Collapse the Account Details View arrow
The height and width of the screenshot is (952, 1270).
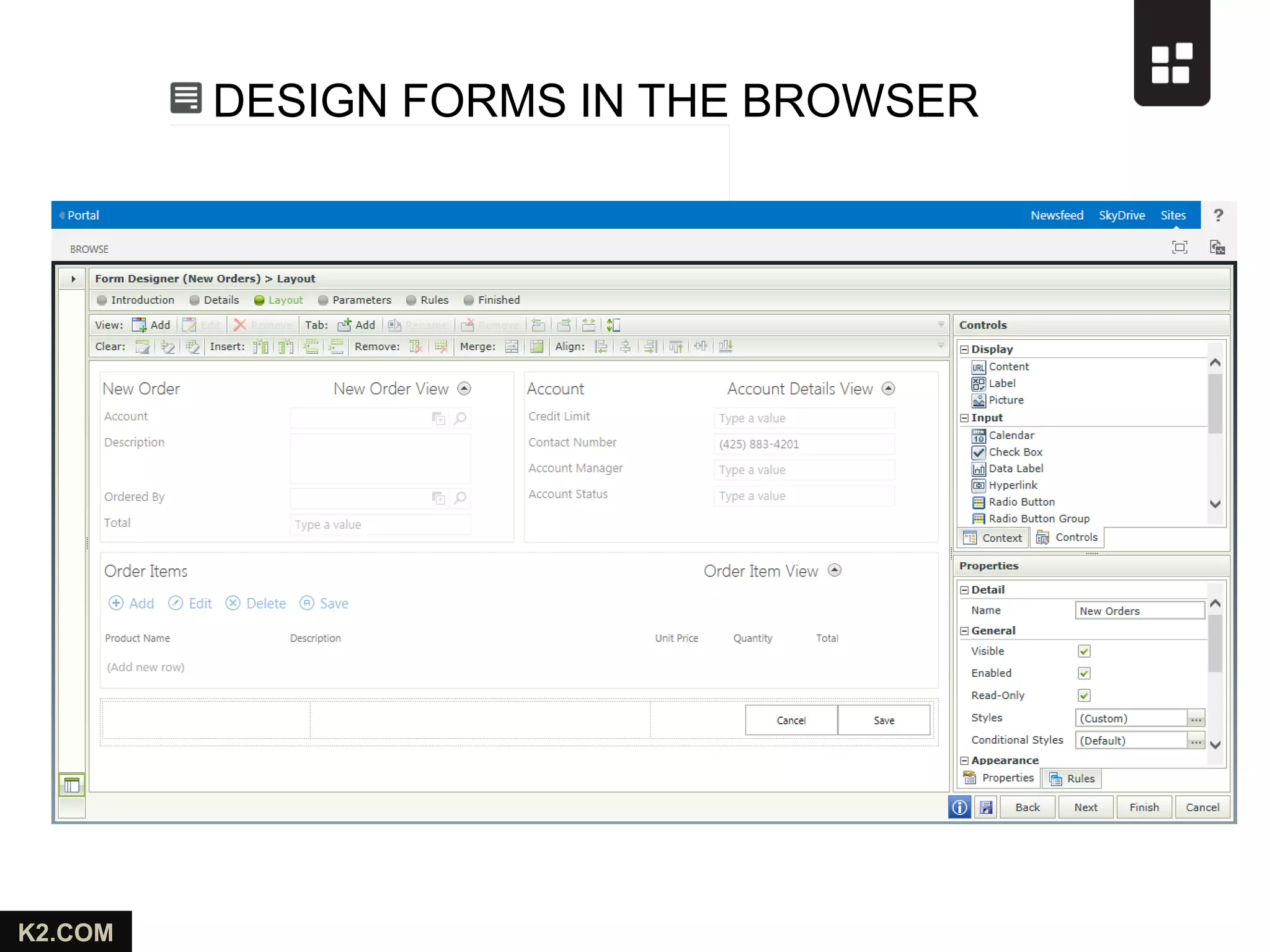889,389
